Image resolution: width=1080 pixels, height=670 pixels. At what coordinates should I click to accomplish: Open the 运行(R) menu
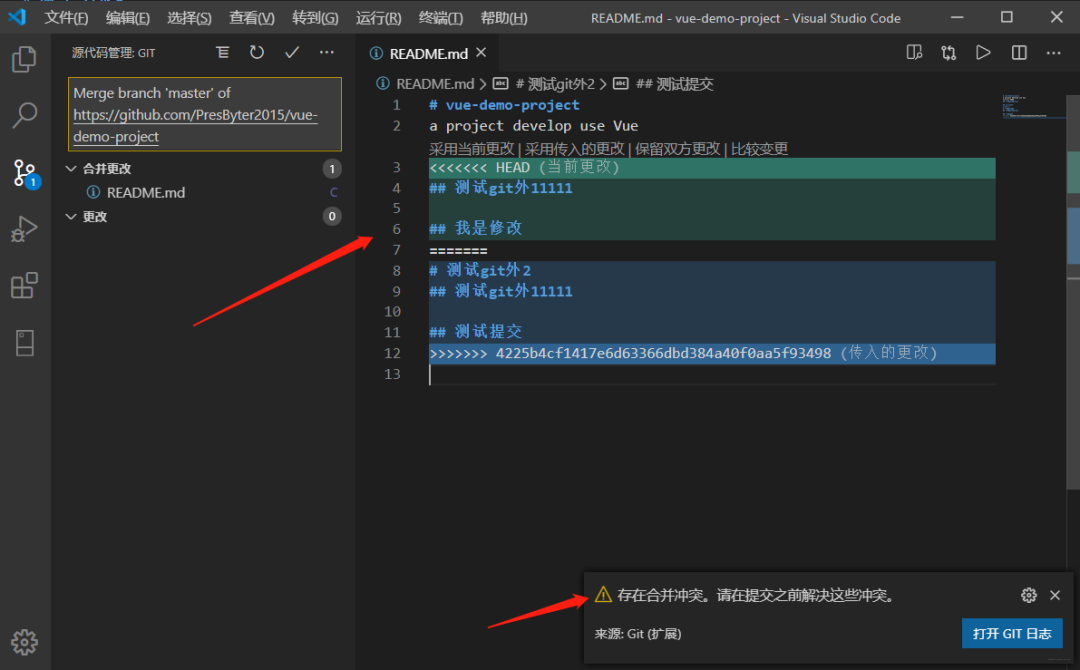(x=378, y=18)
